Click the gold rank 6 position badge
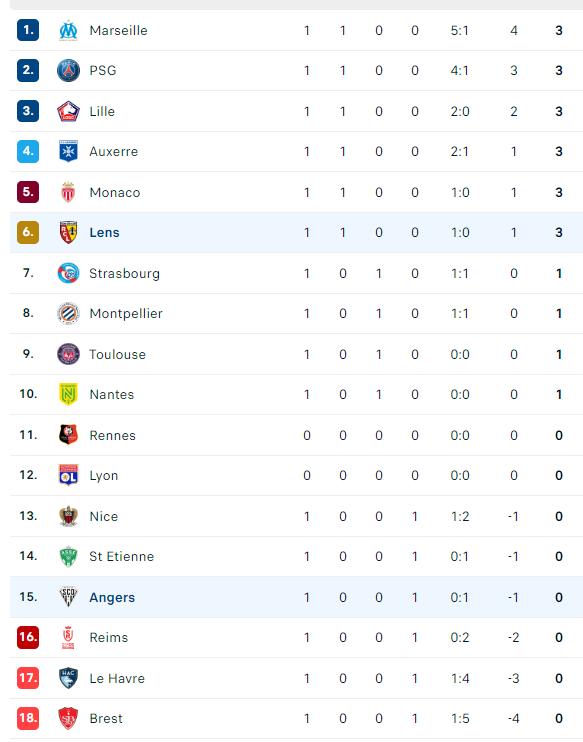Screen dimensions: 583x742 [x=28, y=232]
